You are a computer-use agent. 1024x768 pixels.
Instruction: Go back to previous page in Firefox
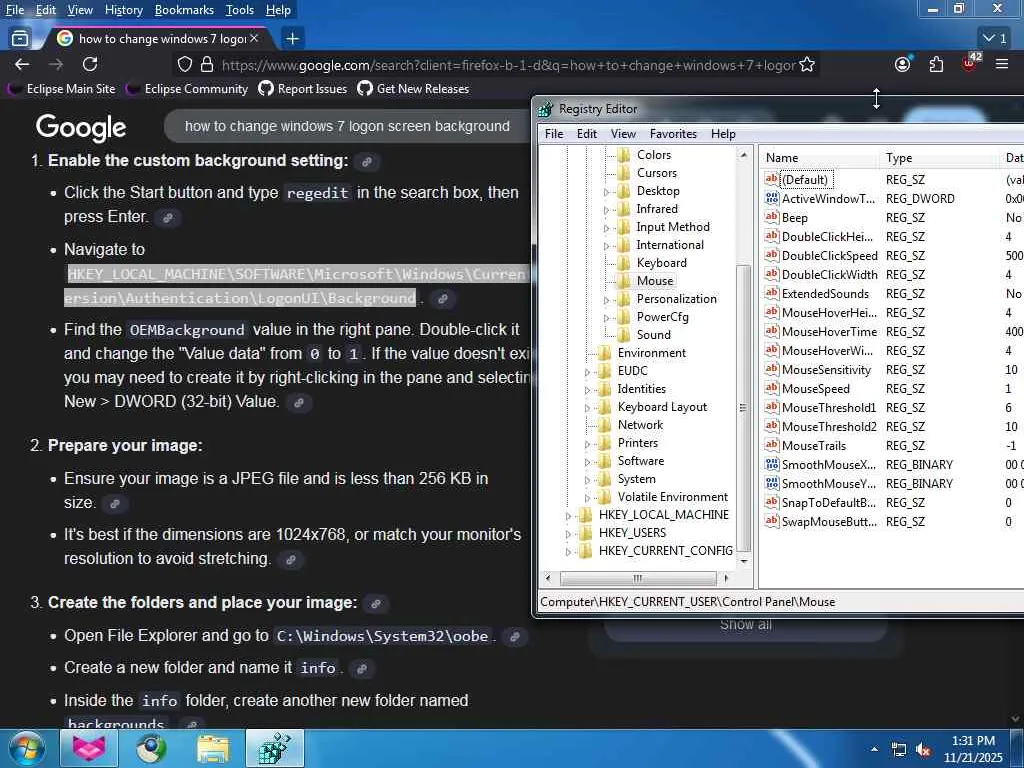(22, 64)
